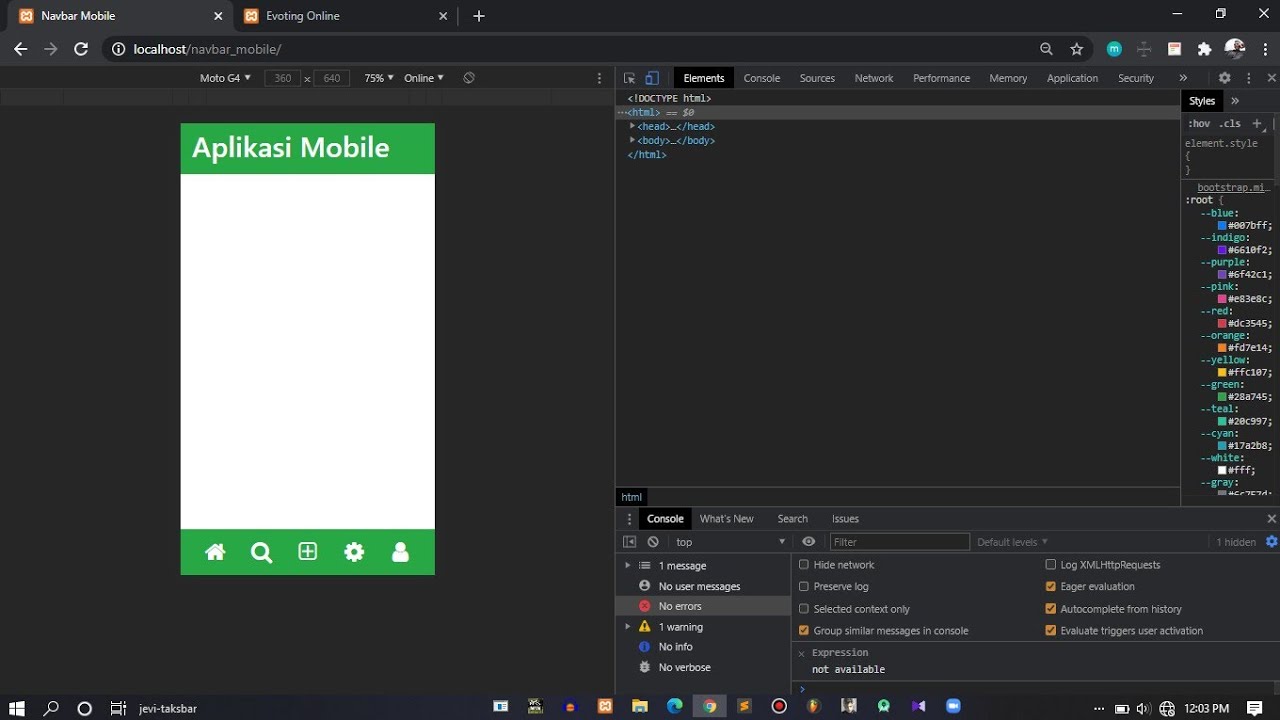1280x720 pixels.
Task: Open the Application tab
Action: pos(1072,78)
